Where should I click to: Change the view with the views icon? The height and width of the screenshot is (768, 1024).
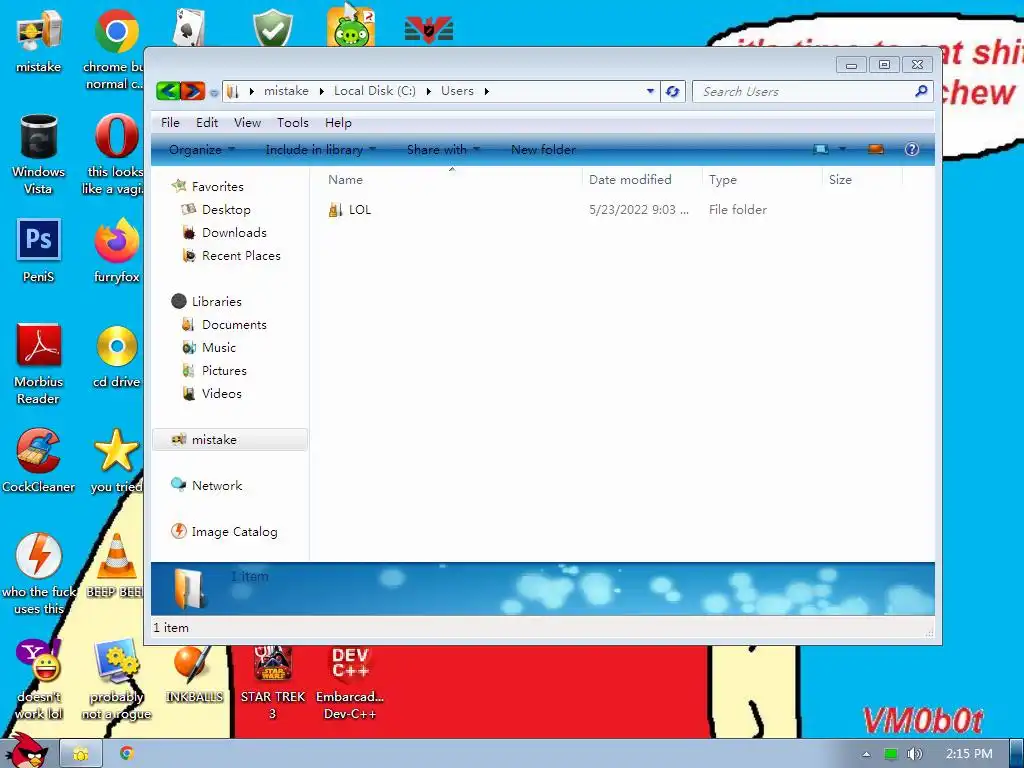[821, 150]
